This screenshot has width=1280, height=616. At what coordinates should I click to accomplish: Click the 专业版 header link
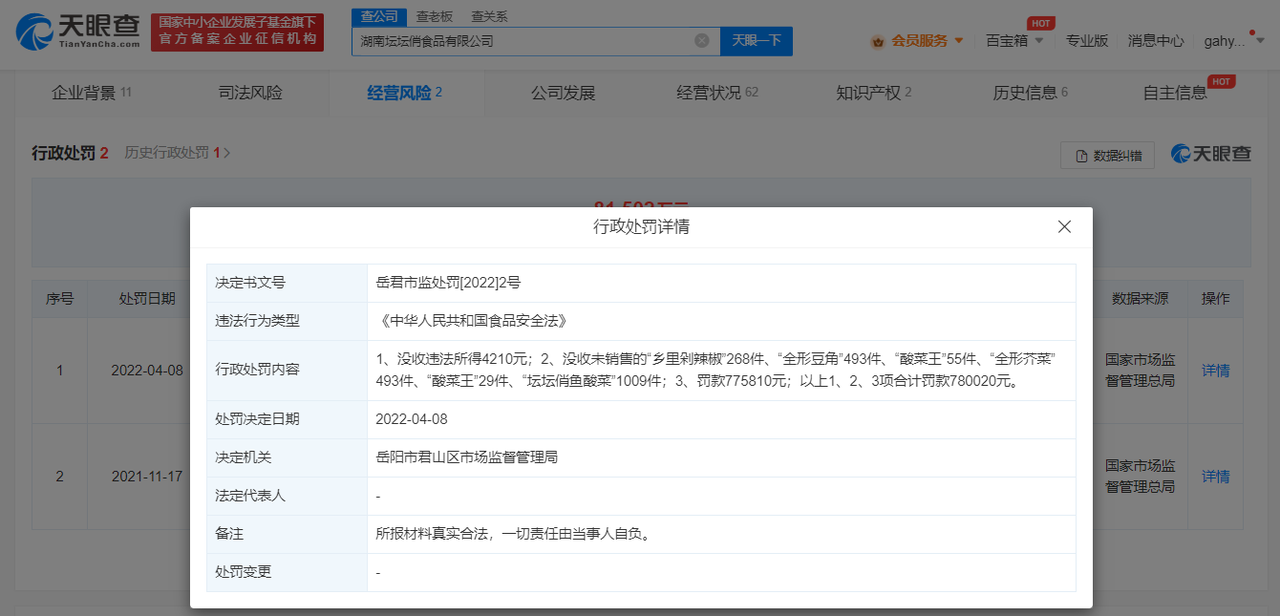(x=1086, y=41)
